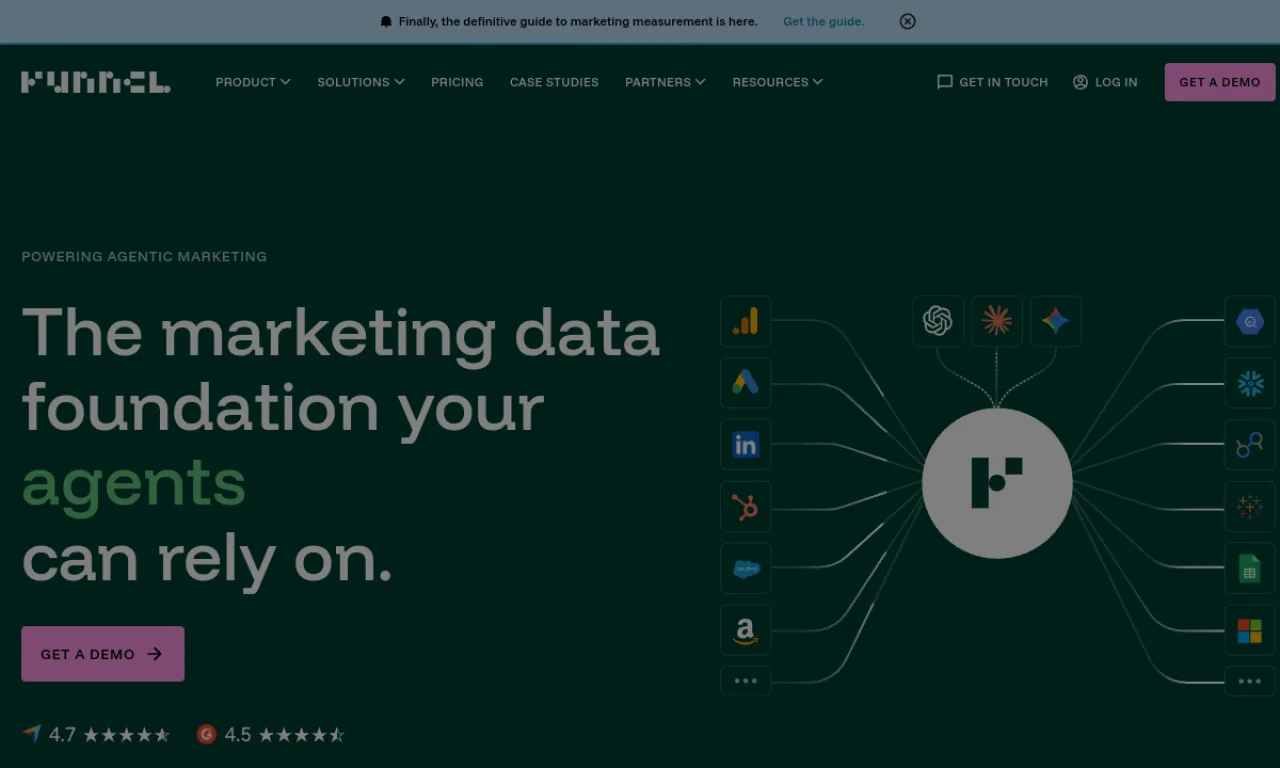Follow the 'Get the guide' link
The height and width of the screenshot is (768, 1280).
(823, 21)
